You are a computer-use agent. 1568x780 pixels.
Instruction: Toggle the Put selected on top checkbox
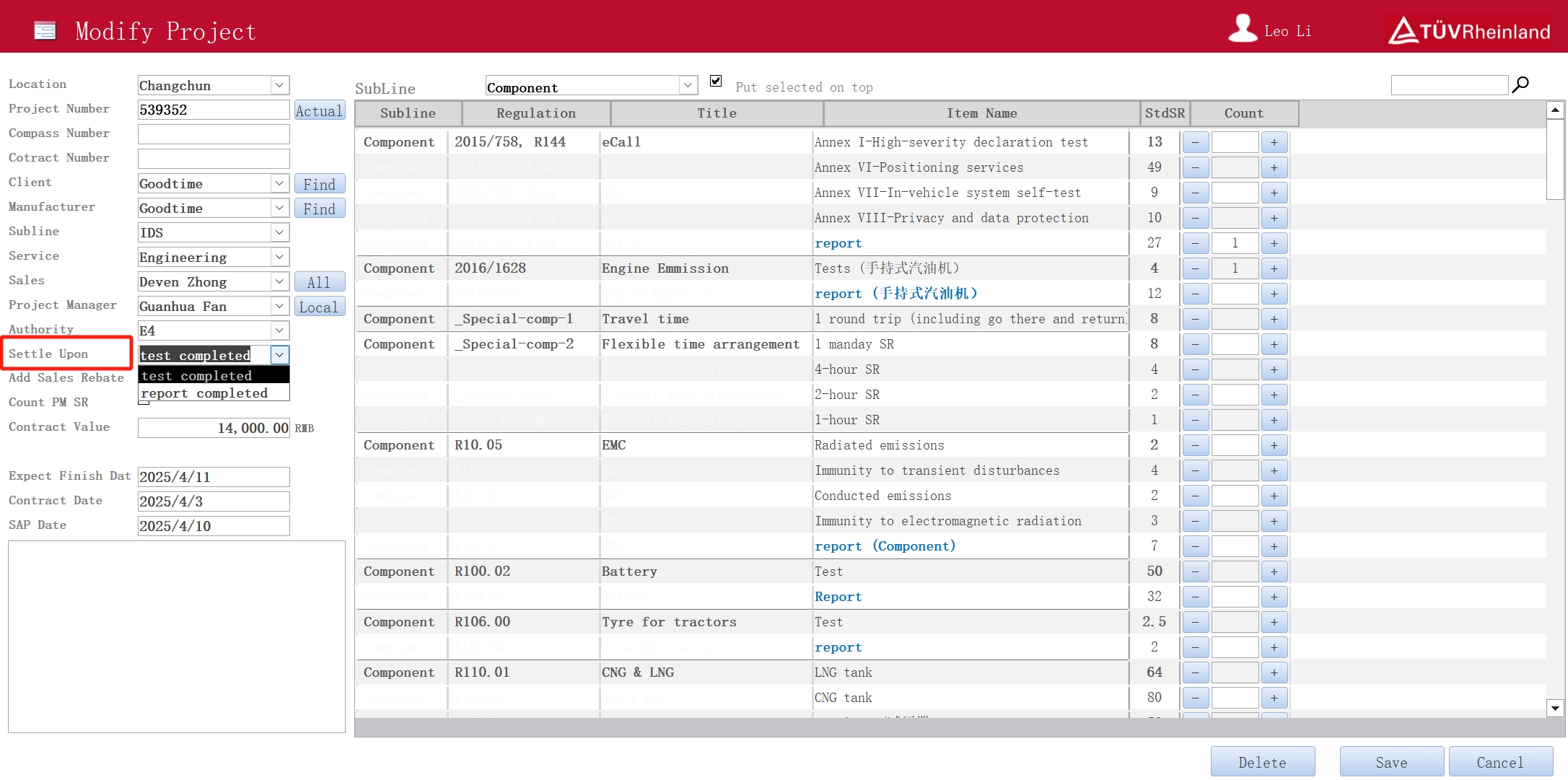pyautogui.click(x=716, y=81)
